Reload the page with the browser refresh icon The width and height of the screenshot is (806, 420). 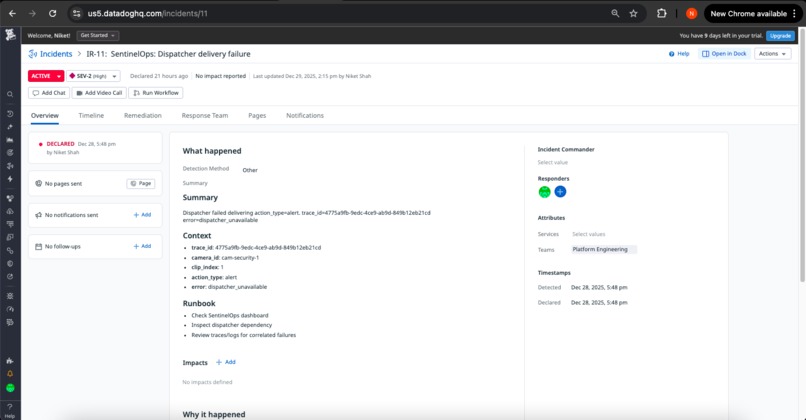pos(52,13)
